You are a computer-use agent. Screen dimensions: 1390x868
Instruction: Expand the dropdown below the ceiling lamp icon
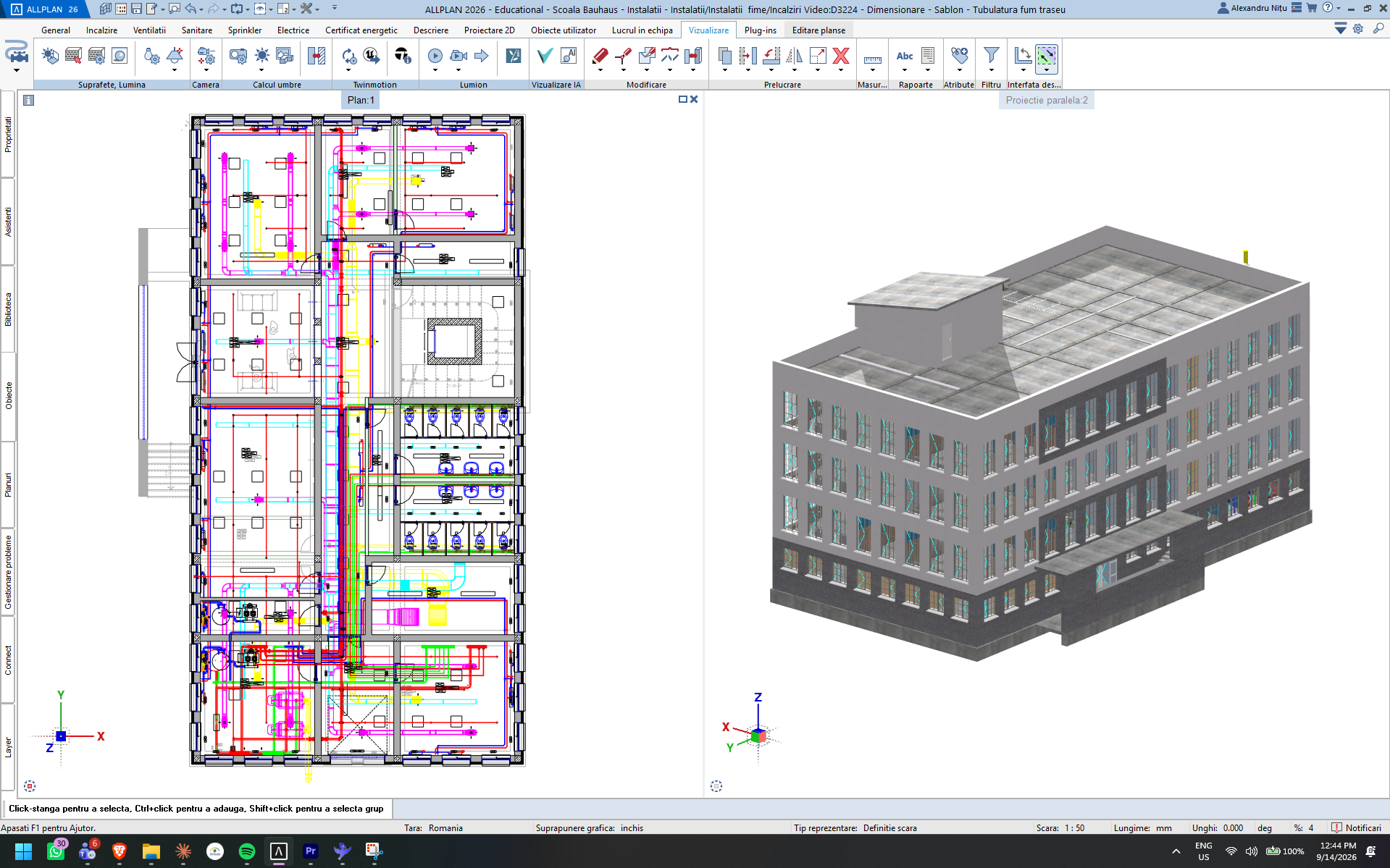(175, 69)
